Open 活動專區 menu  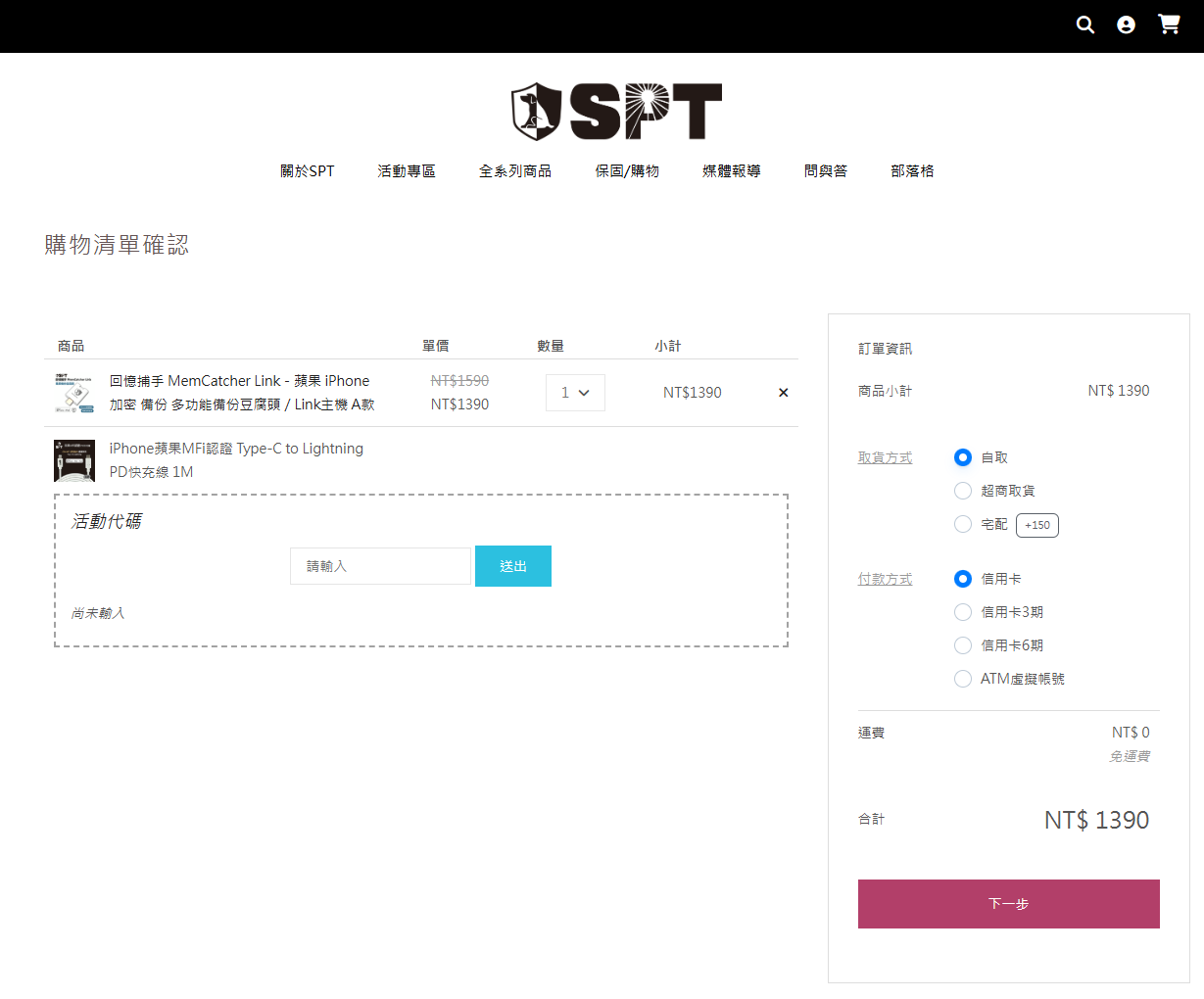407,171
